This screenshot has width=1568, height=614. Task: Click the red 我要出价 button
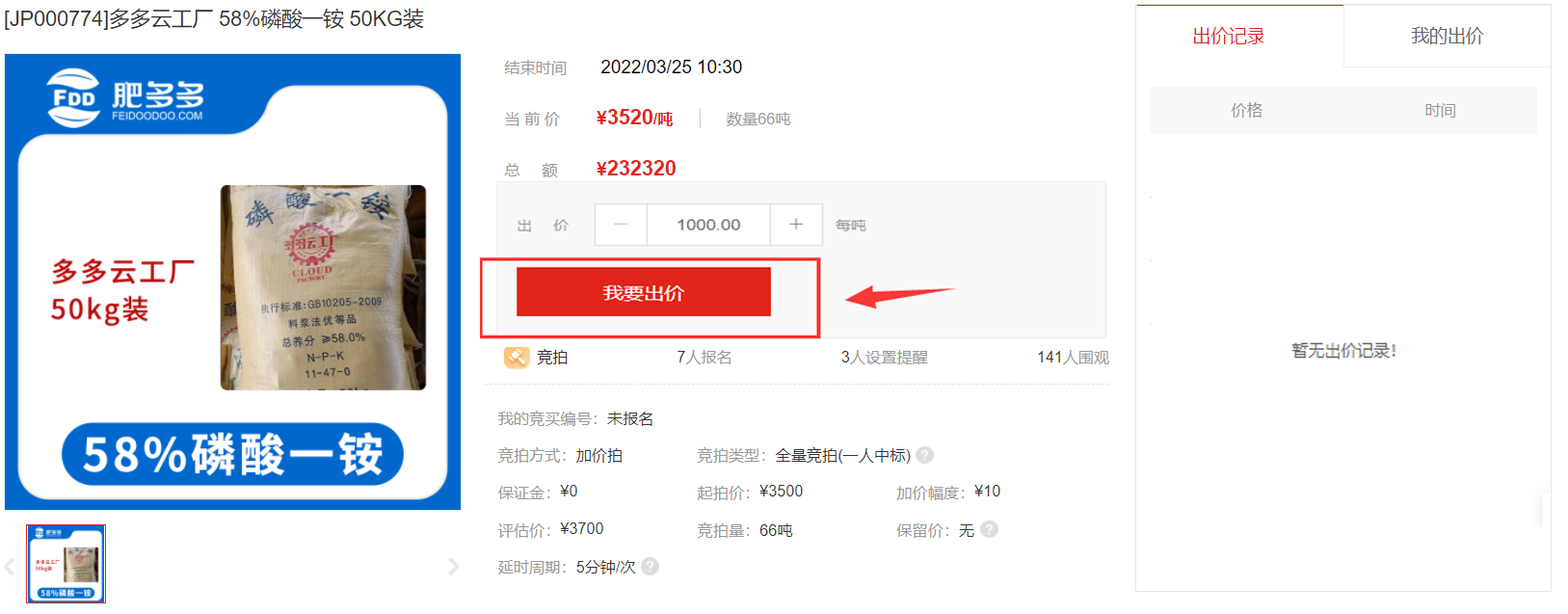click(x=644, y=292)
